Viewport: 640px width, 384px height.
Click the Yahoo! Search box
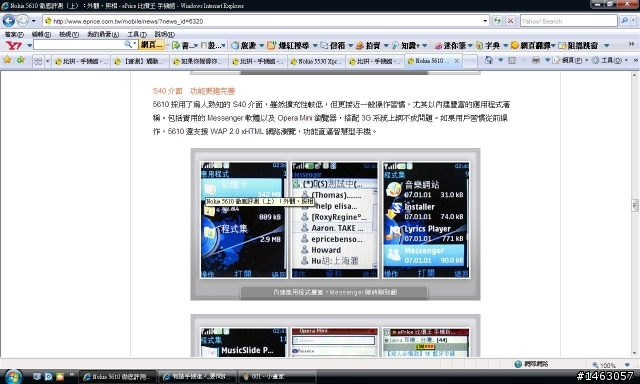click(x=568, y=21)
